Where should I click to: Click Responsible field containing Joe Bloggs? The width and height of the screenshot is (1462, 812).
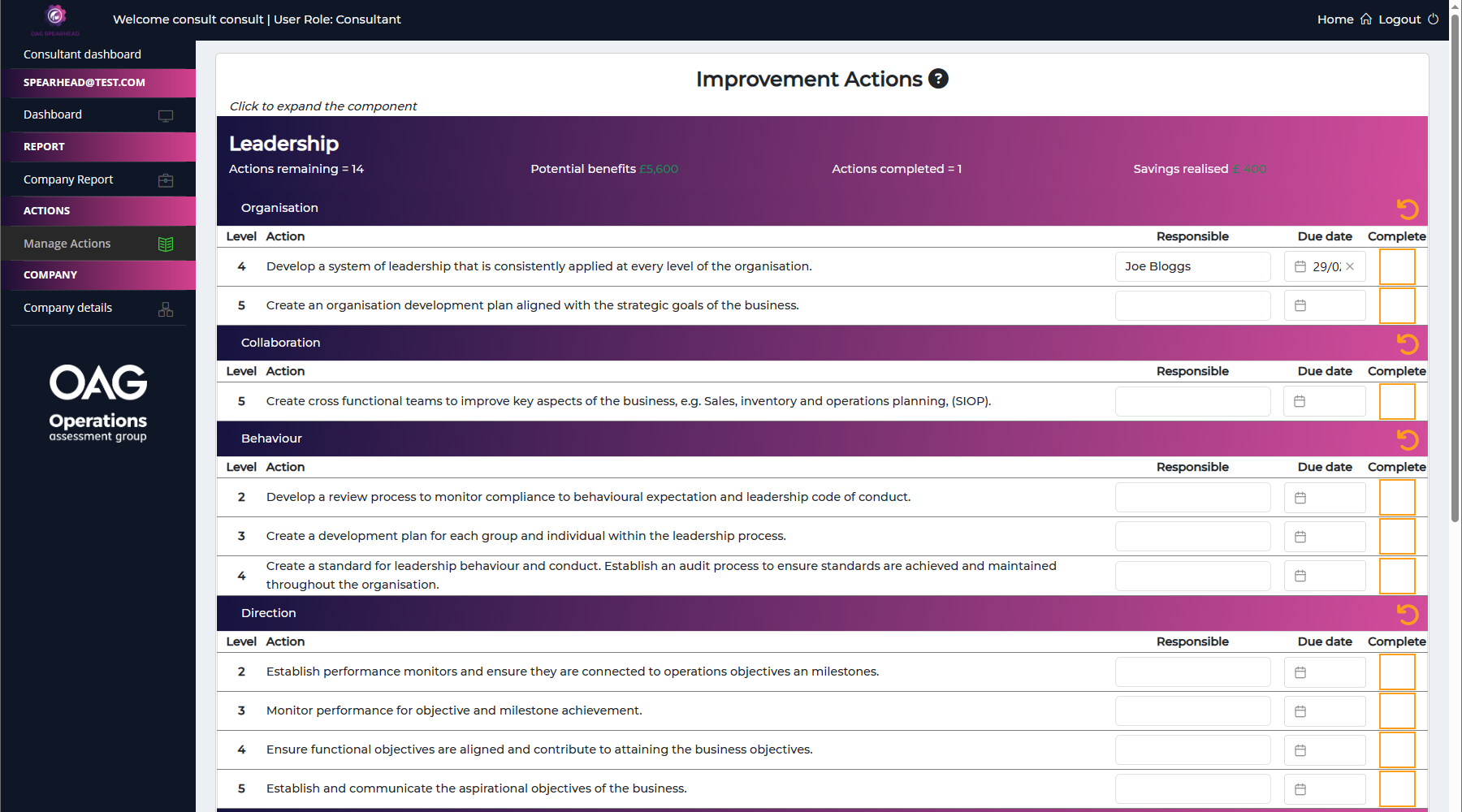1192,267
